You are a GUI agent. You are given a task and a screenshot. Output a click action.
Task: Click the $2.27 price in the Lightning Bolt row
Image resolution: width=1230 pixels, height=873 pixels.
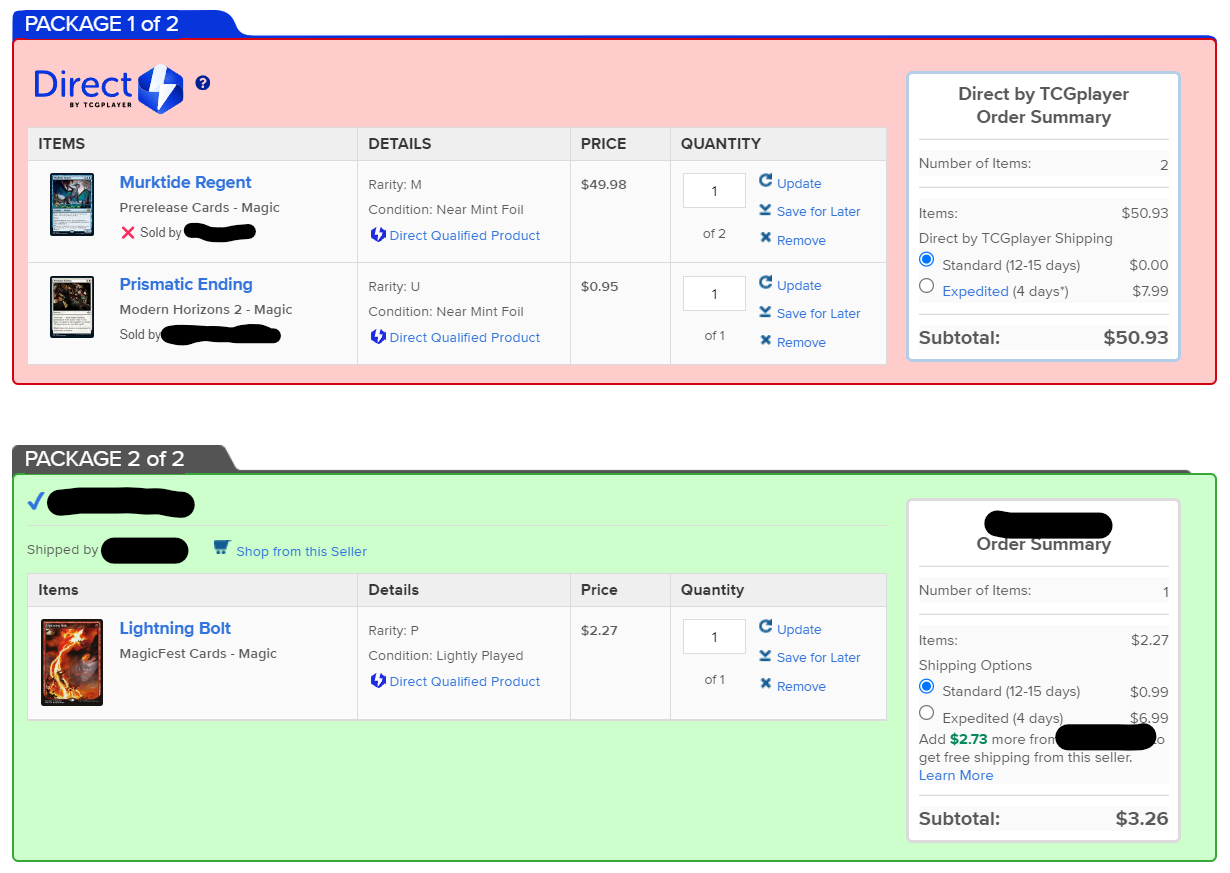pyautogui.click(x=599, y=630)
